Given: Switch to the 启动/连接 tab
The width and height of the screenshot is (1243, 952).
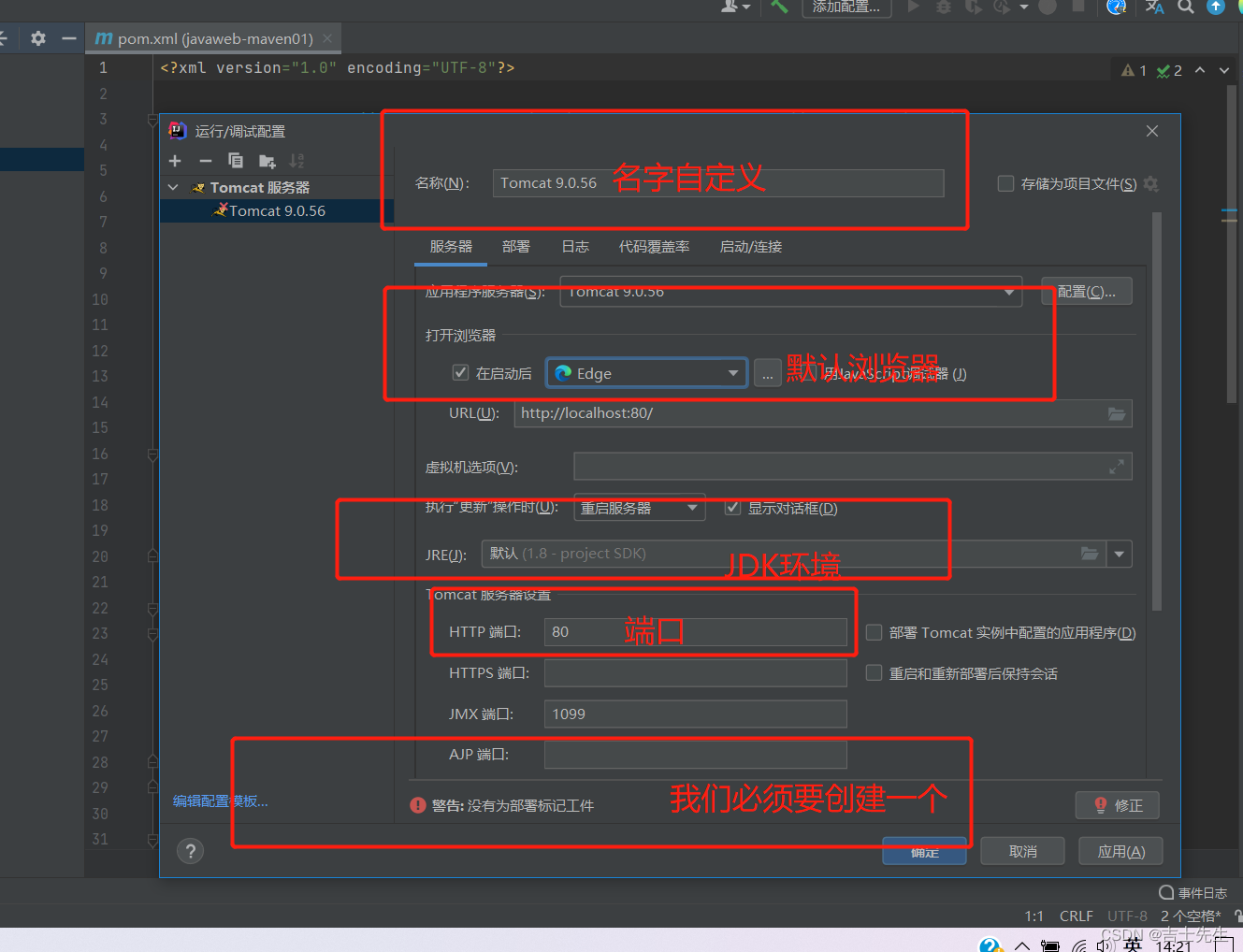Looking at the screenshot, I should coord(751,247).
